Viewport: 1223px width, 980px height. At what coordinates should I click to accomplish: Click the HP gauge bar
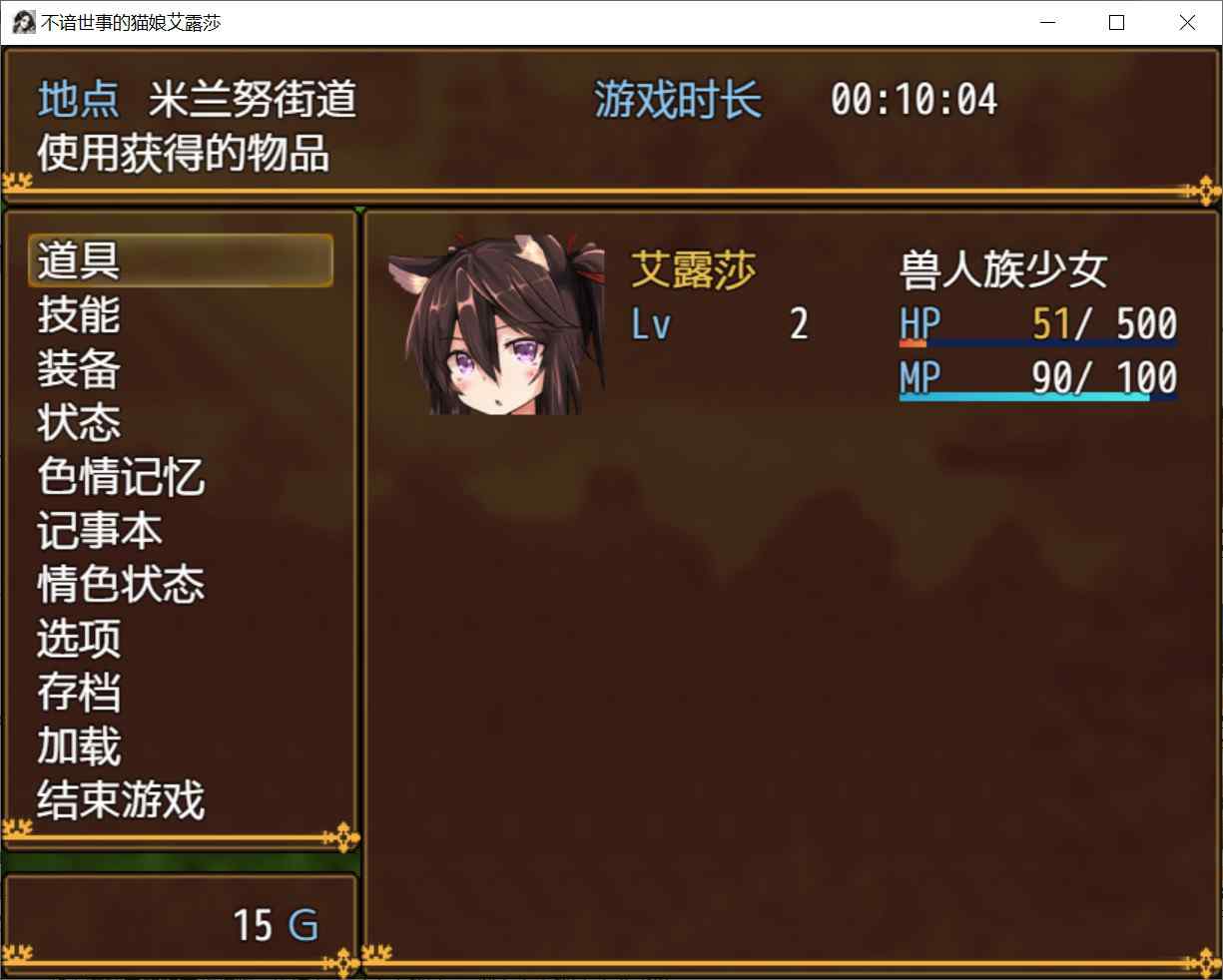pos(1038,343)
